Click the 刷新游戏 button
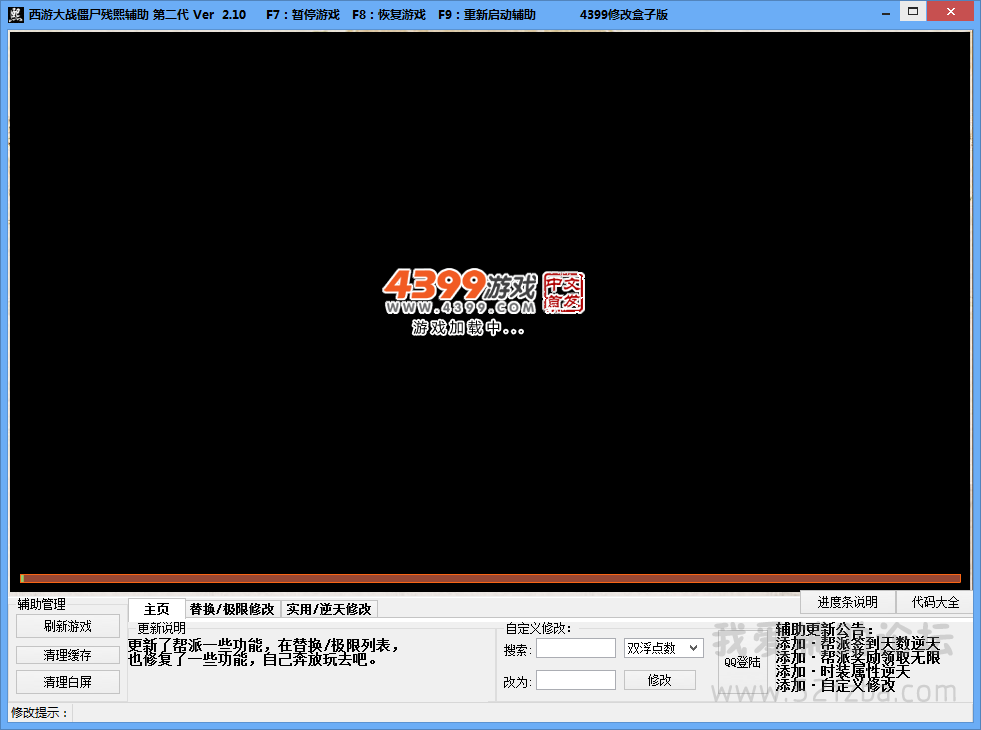981x730 pixels. (68, 626)
